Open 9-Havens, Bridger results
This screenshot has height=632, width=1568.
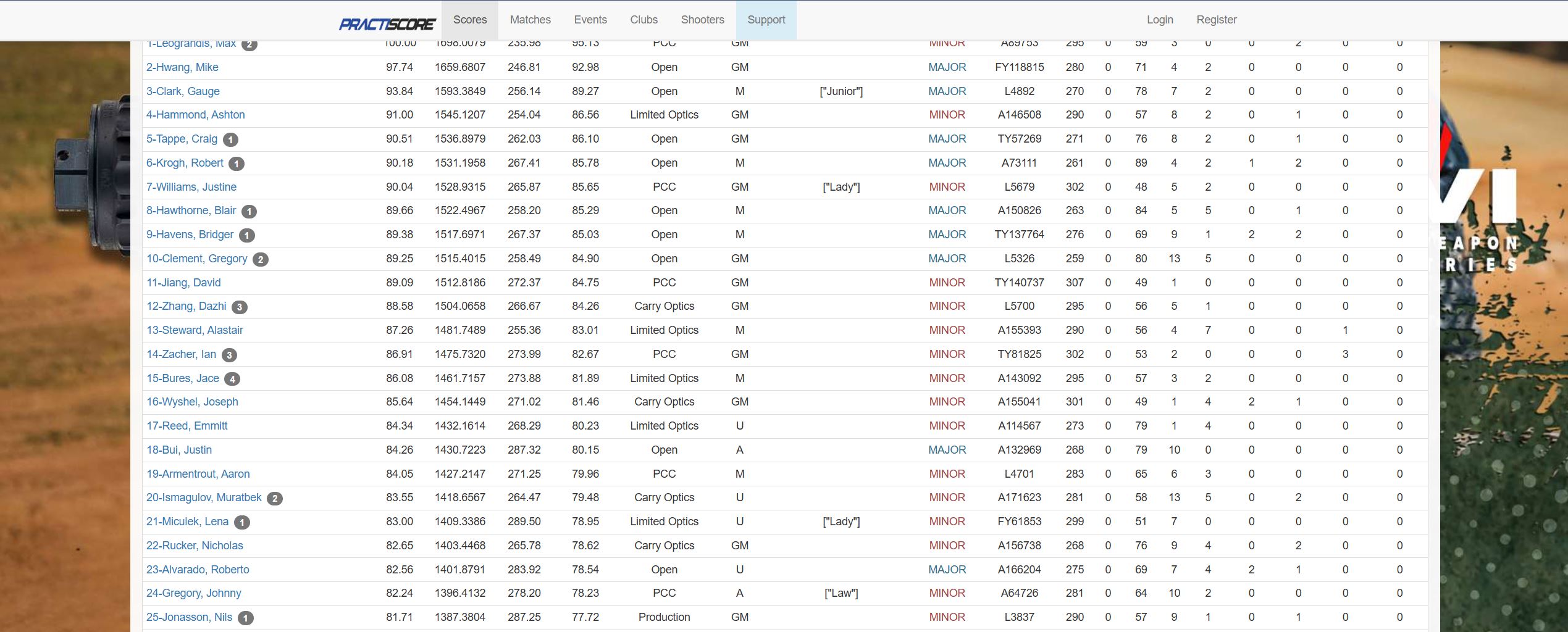(190, 235)
